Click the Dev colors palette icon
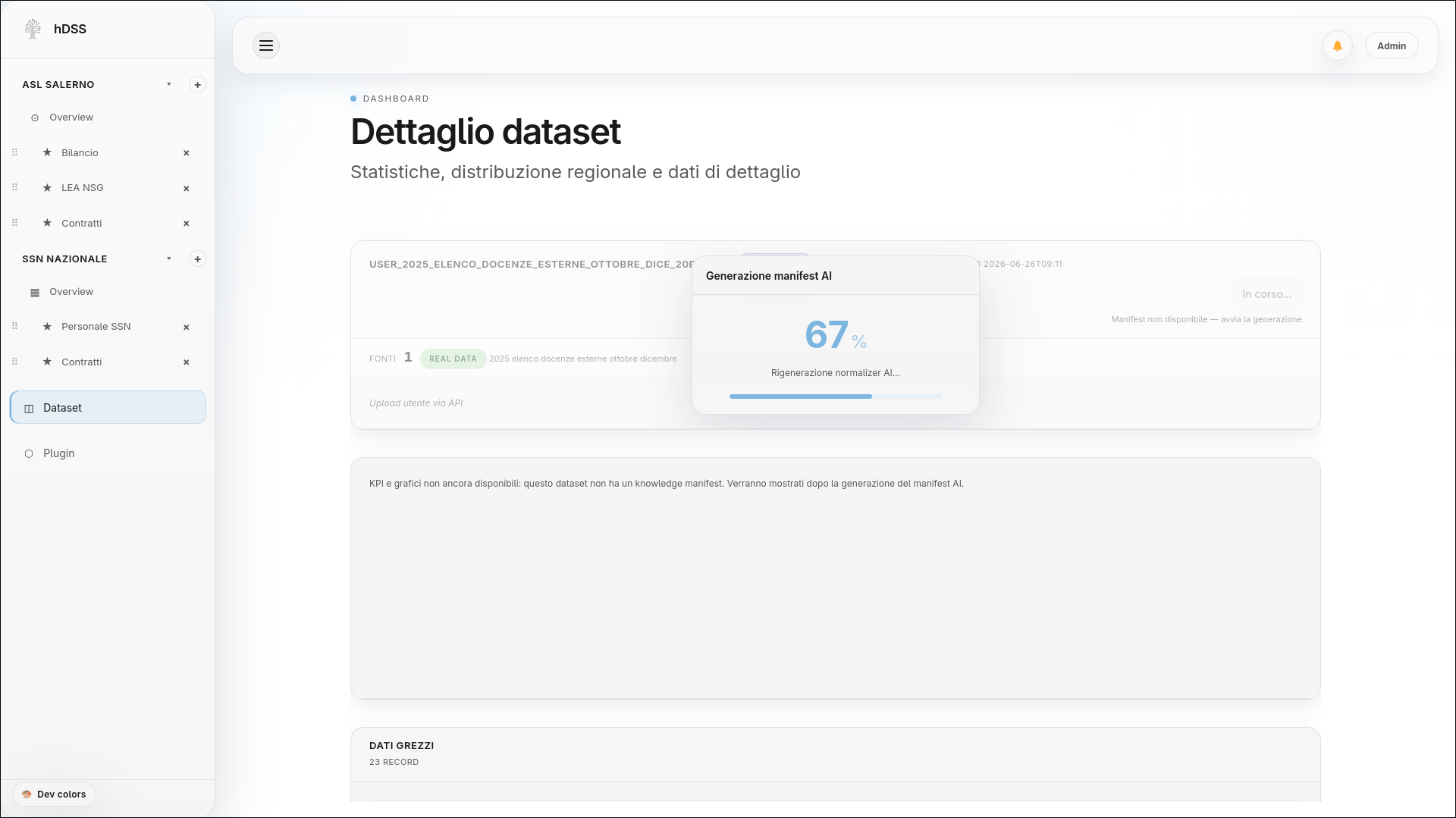 point(27,794)
